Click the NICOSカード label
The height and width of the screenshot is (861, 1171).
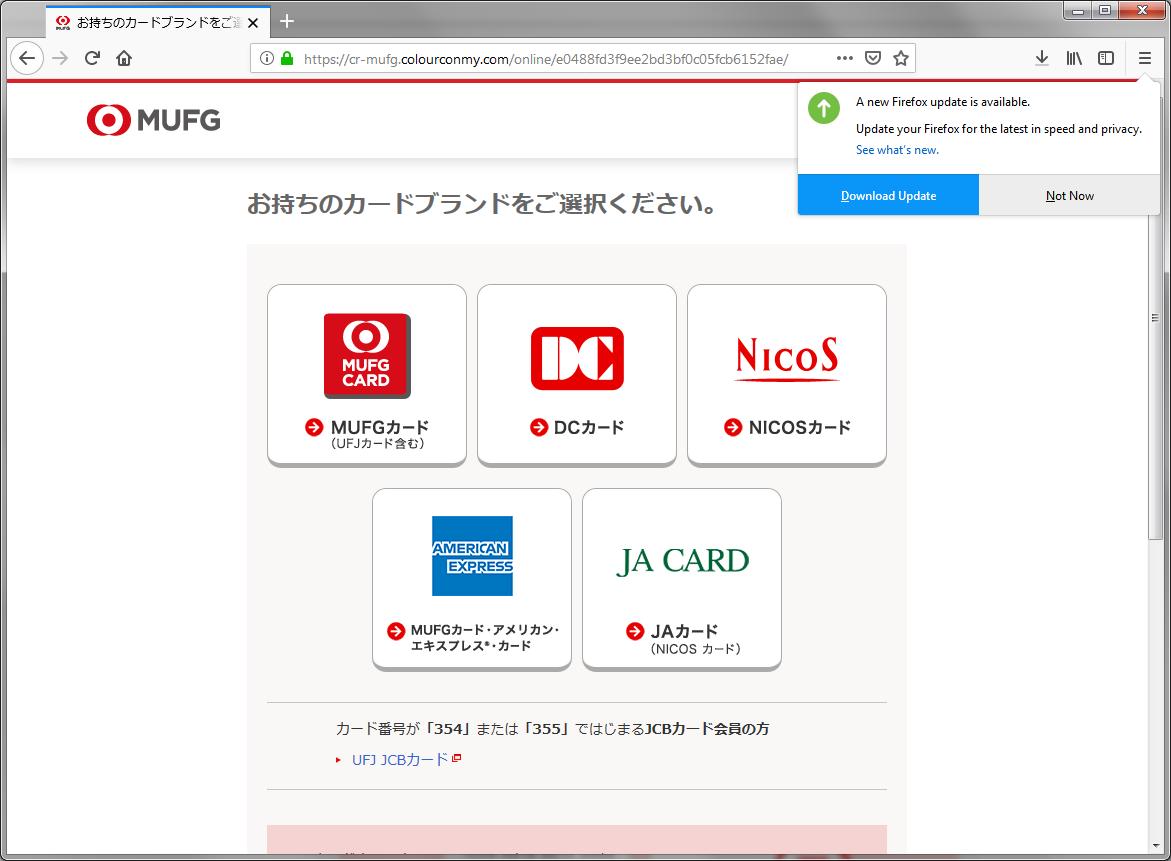click(799, 427)
